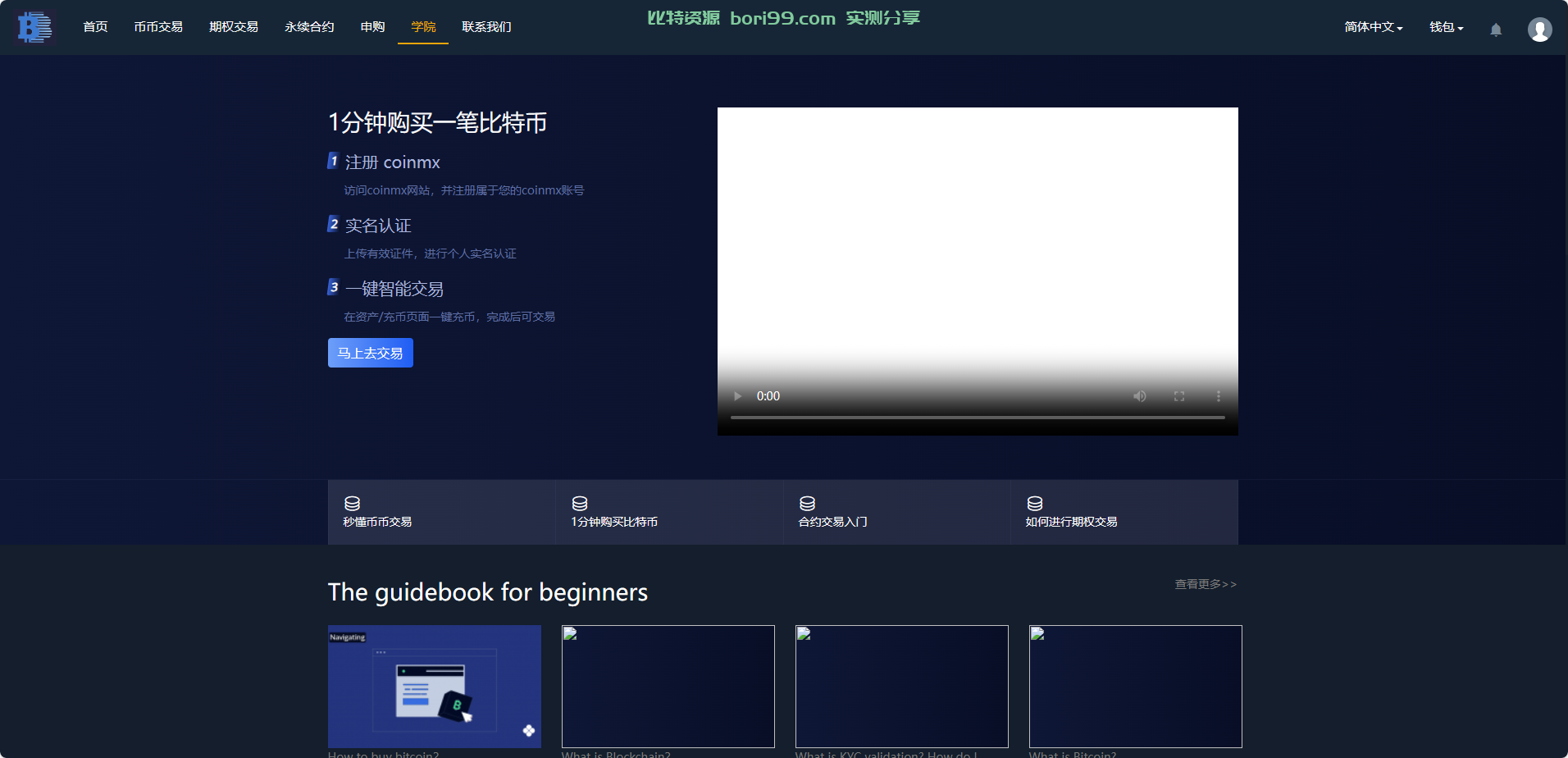Viewport: 1568px width, 758px height.
Task: Click step 1 注册 coinmx heading
Action: coord(392,162)
